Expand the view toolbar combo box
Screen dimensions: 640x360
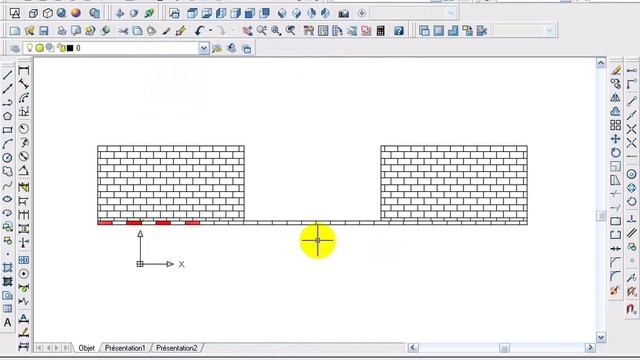[451, 13]
